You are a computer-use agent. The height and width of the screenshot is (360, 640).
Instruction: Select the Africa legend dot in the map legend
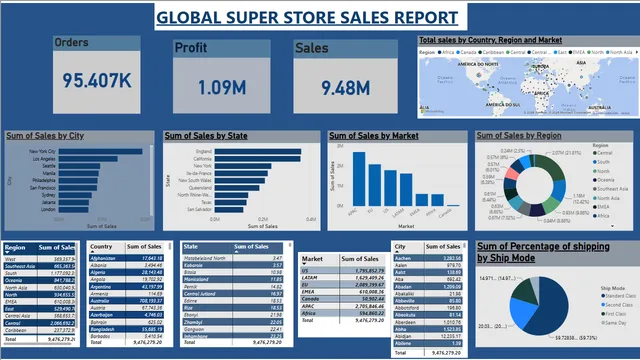(440, 52)
